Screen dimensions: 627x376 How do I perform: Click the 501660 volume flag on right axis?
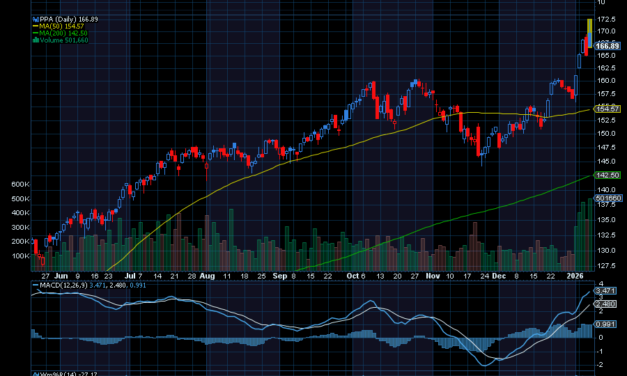coord(608,198)
